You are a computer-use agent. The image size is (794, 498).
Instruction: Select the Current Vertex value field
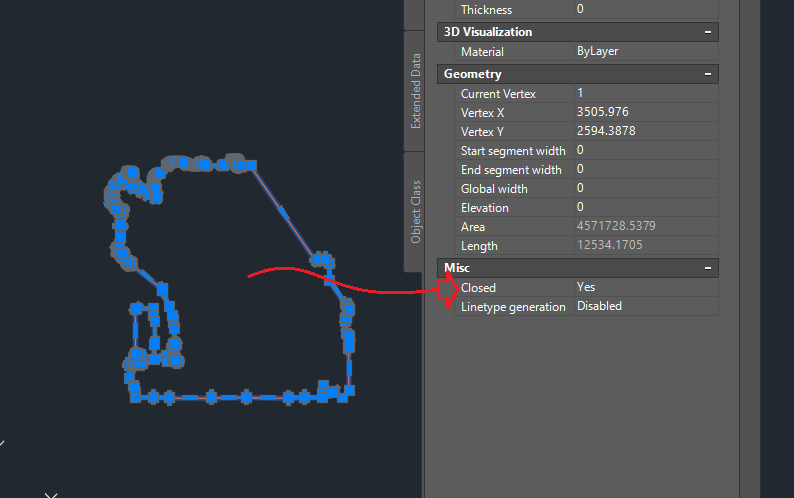click(x=646, y=93)
